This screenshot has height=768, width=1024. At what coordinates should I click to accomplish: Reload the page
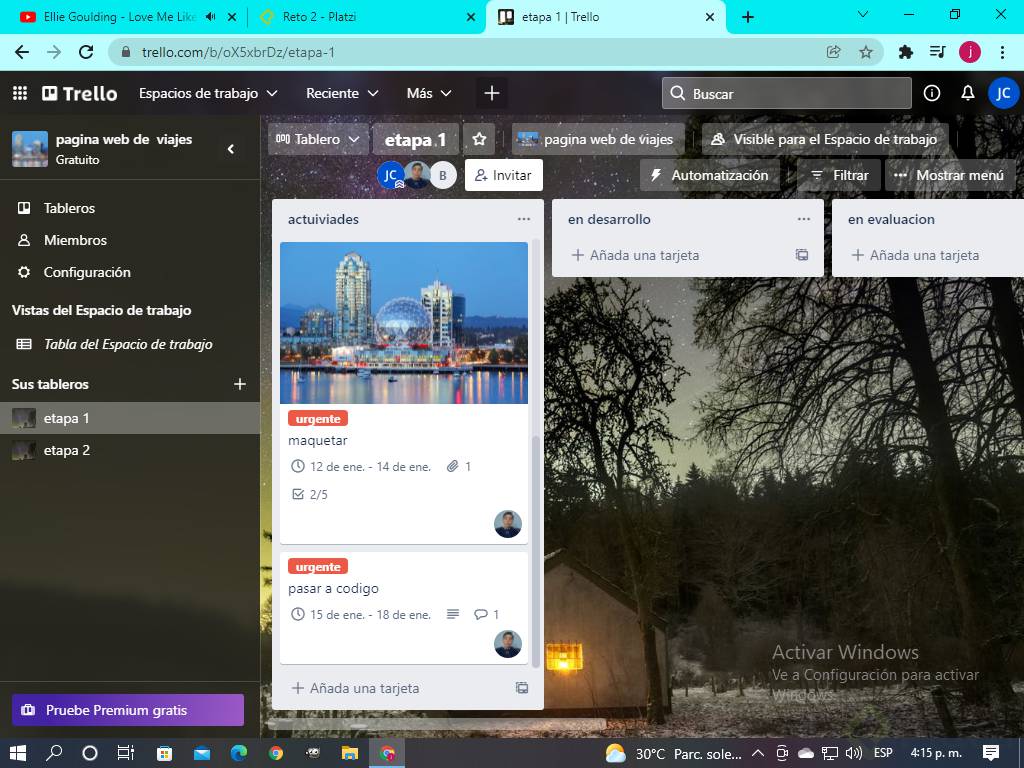pos(86,52)
